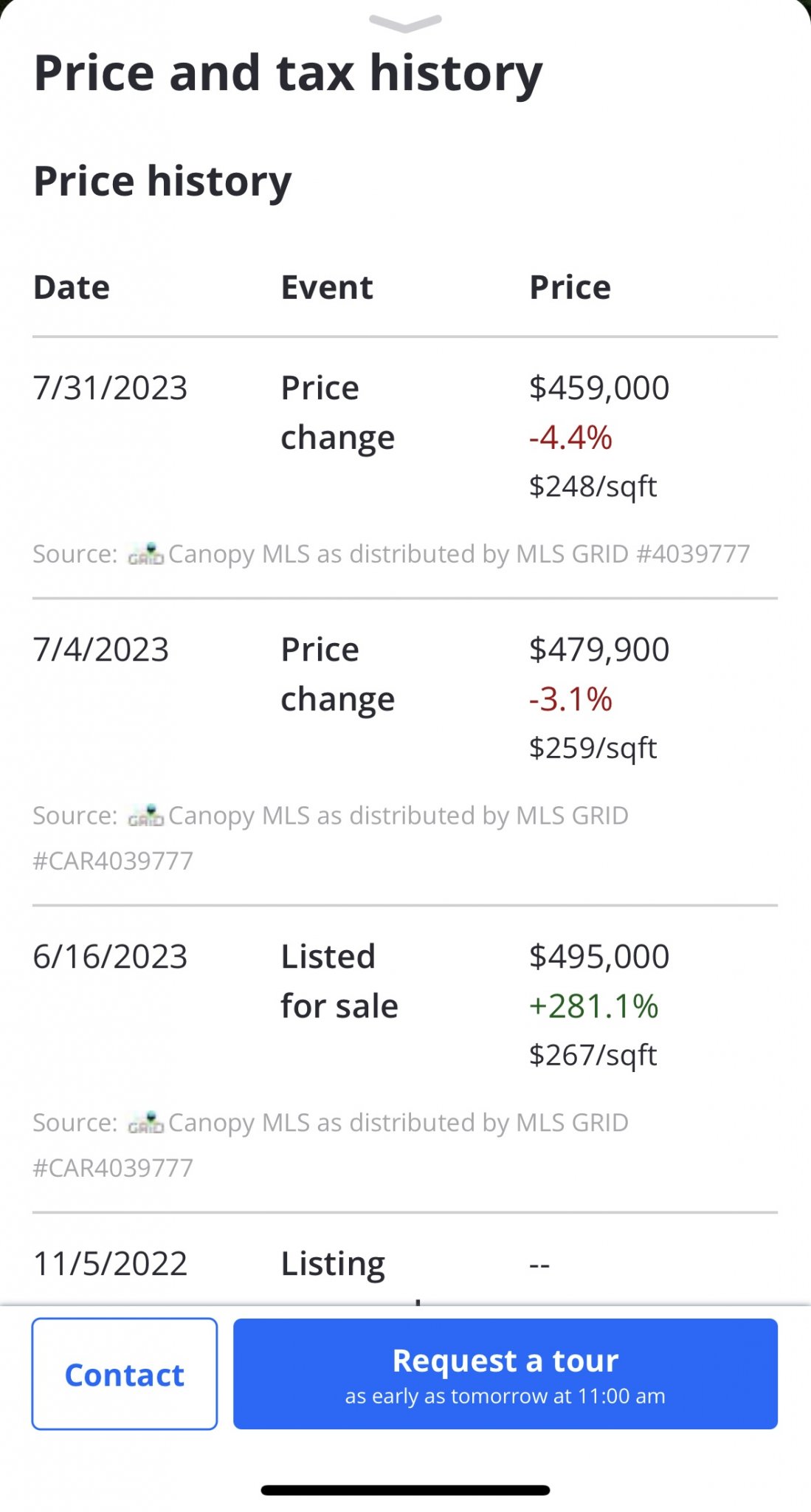
Task: Click the MLS GRID logo in 7/4/2023 source
Action: tap(145, 815)
